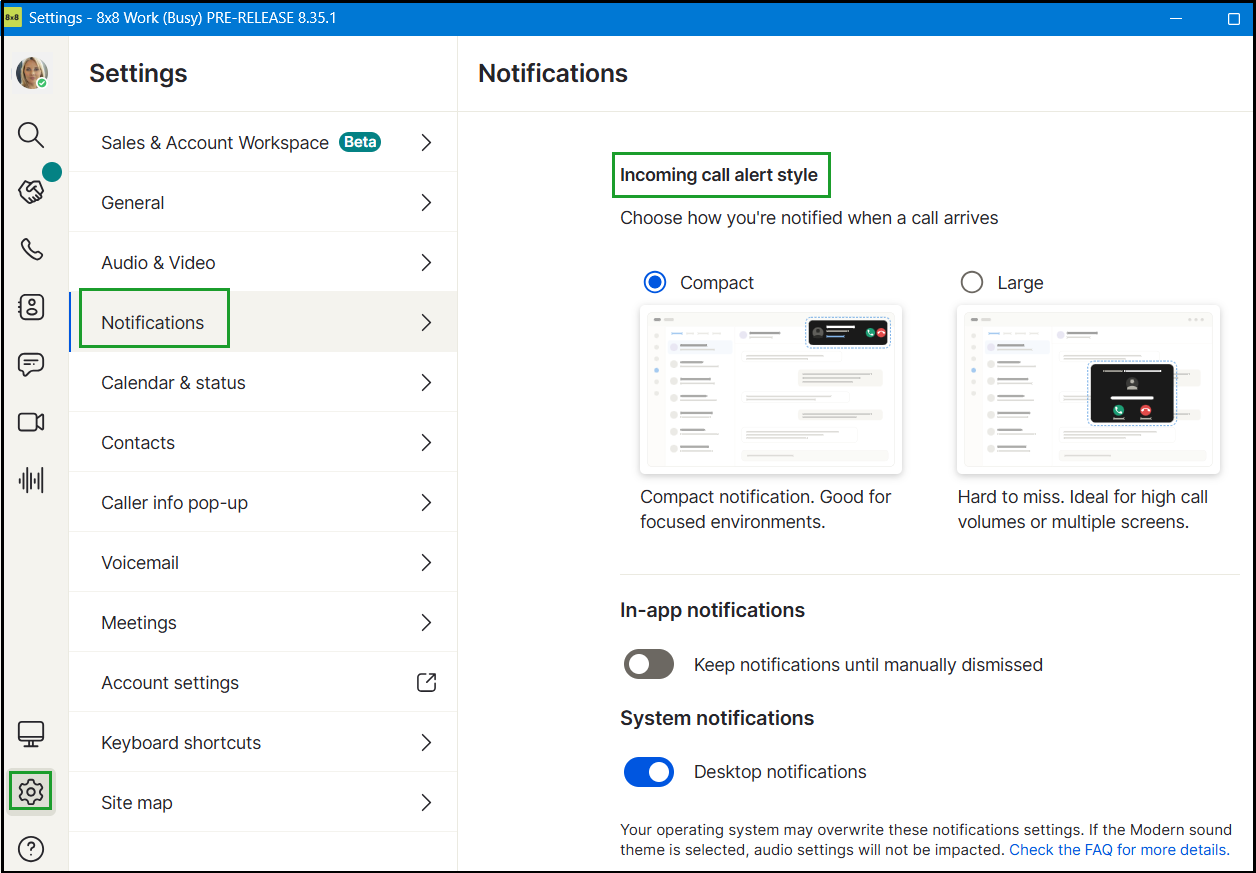Click the System notifications heading
Screen dimensions: 1256x873
click(x=717, y=718)
